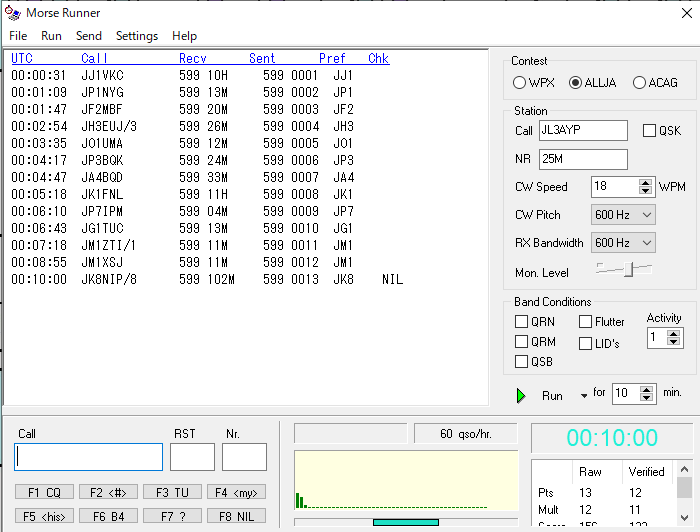Viewport: 700px width, 532px height.
Task: Click the station Call field JL3AYP
Action: click(x=583, y=130)
